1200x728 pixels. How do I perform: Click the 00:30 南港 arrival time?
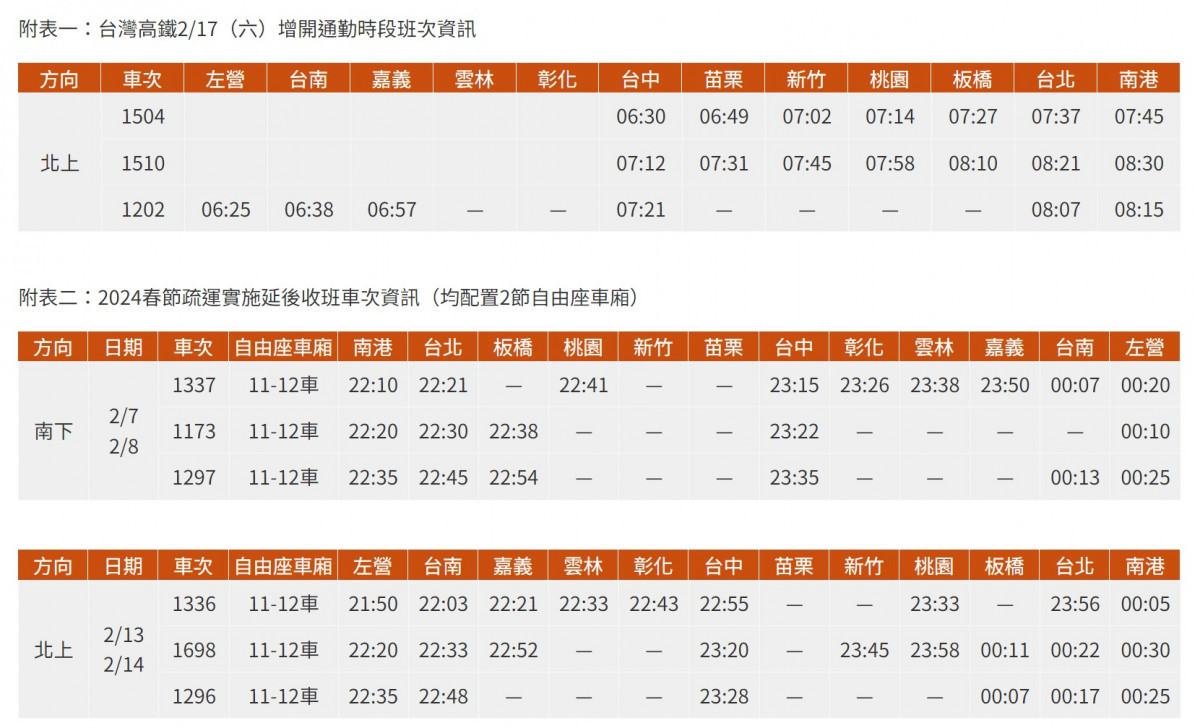click(x=1145, y=651)
